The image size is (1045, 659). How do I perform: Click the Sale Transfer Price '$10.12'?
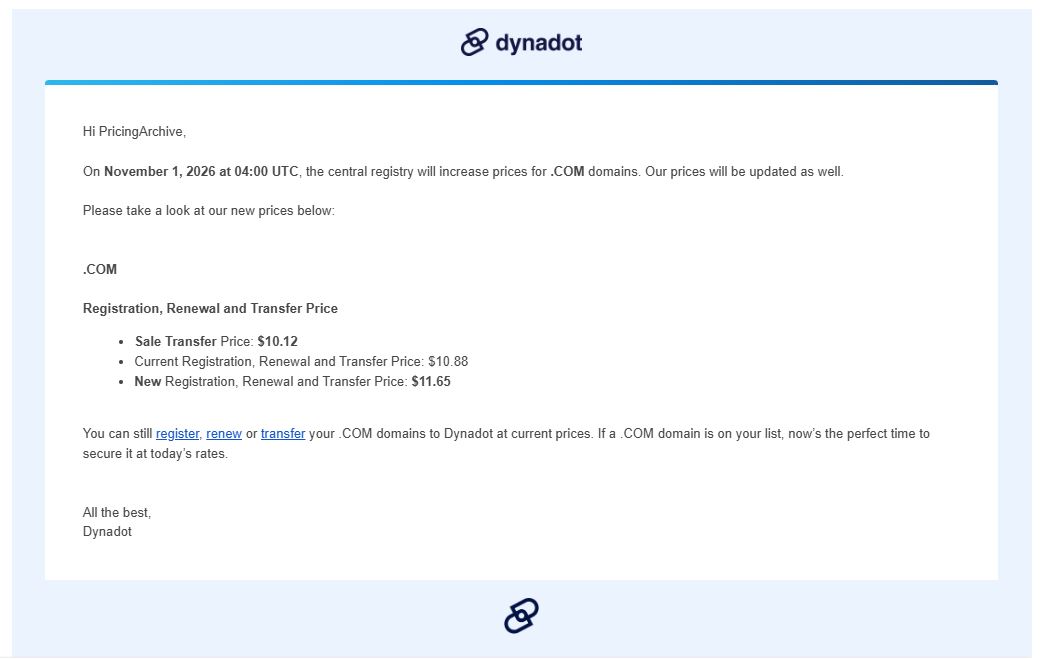[x=277, y=342]
